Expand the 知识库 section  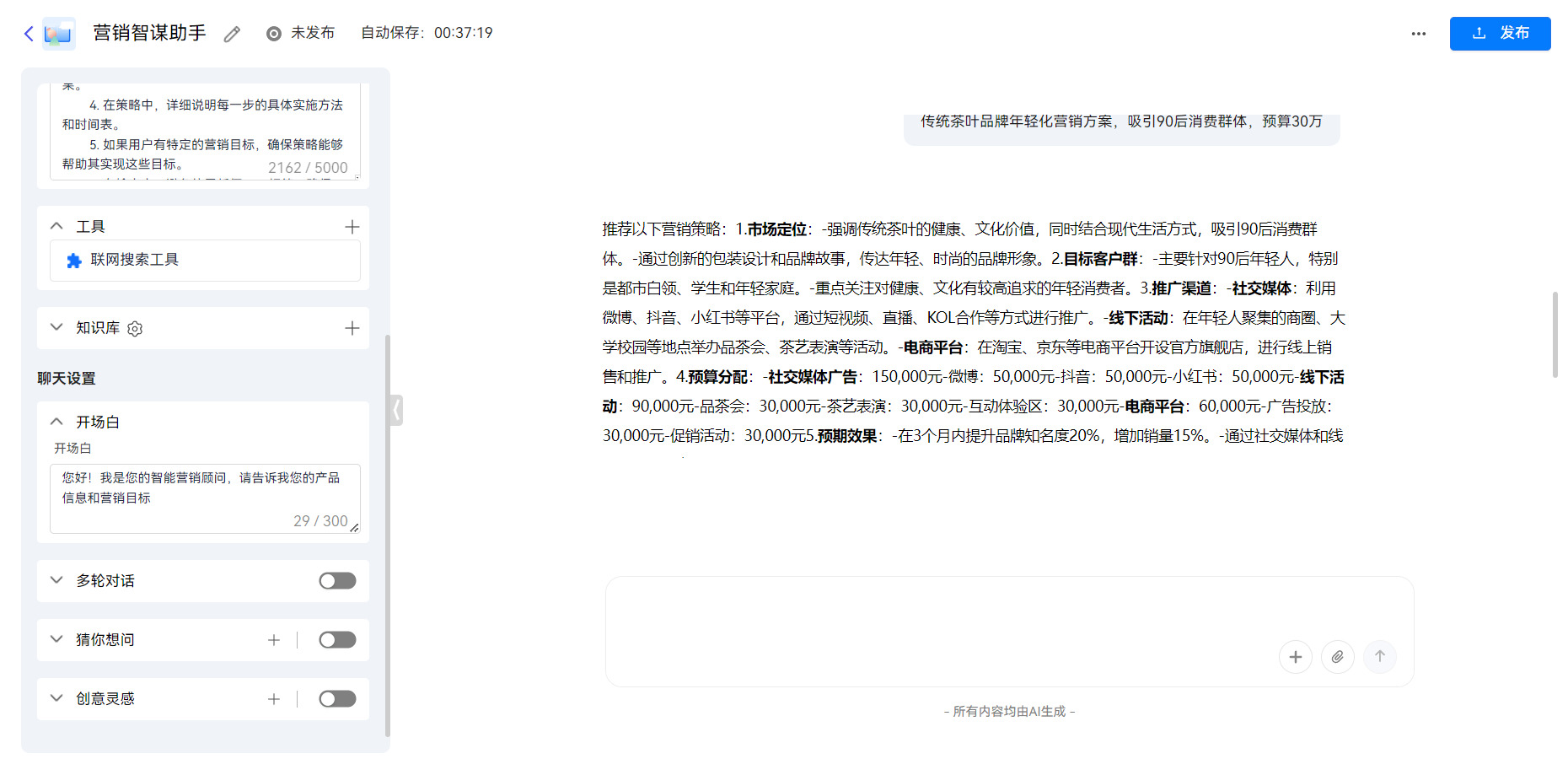point(56,327)
